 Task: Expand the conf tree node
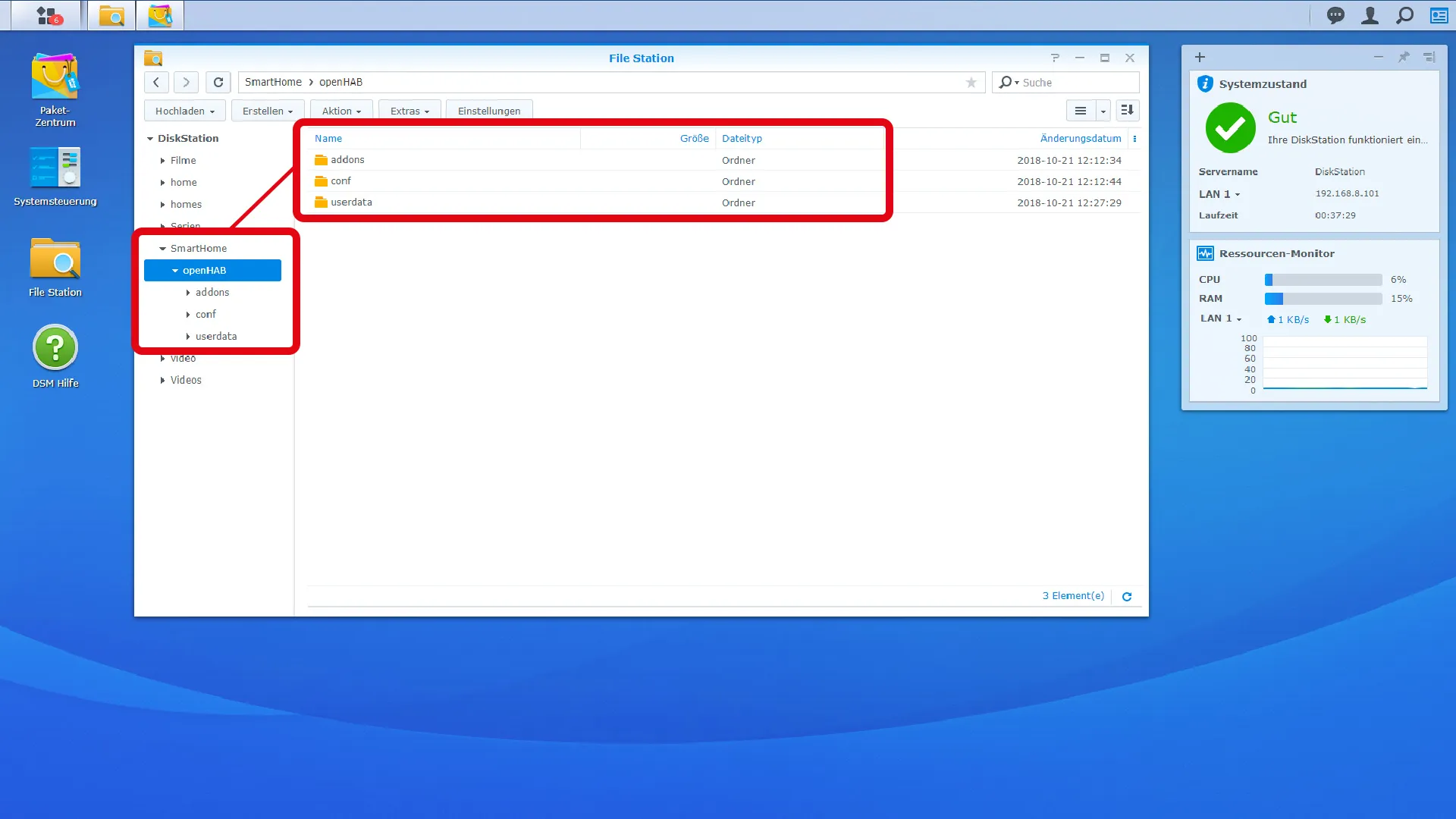coord(188,315)
